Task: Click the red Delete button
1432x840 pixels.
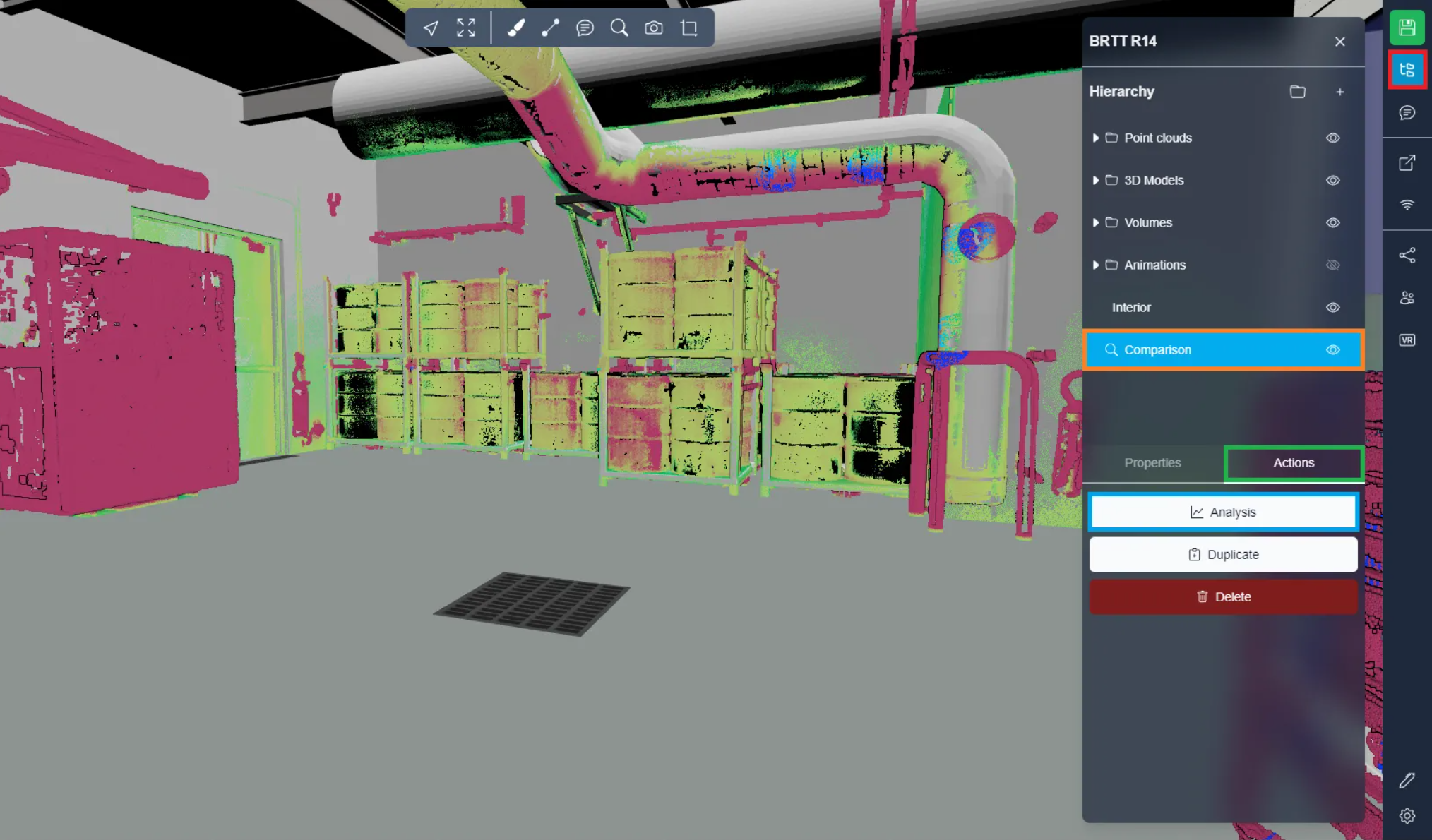Action: 1223,597
